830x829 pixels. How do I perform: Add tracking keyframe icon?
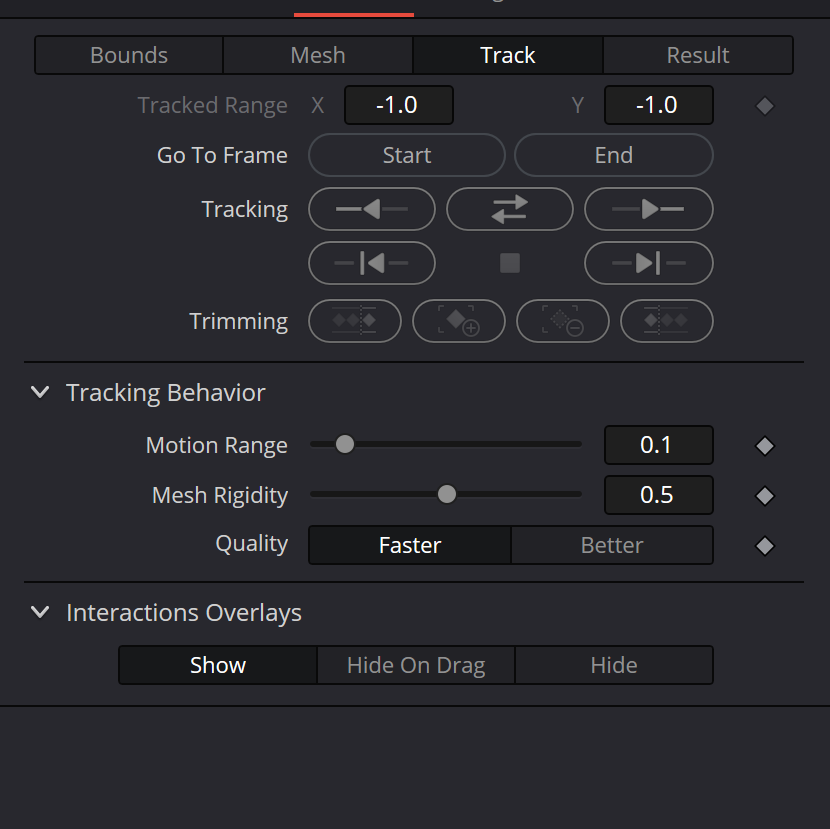458,321
